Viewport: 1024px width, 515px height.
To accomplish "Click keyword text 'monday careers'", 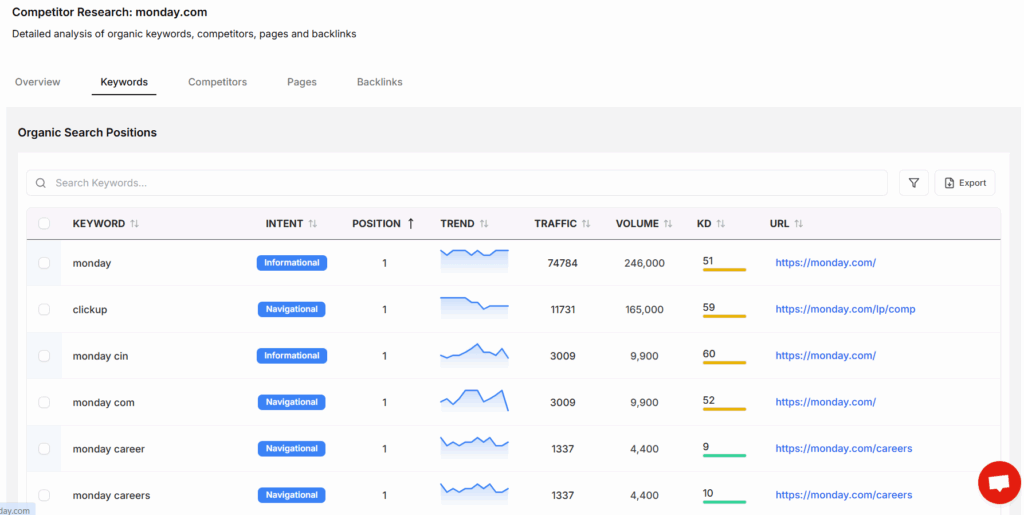I will (x=112, y=495).
